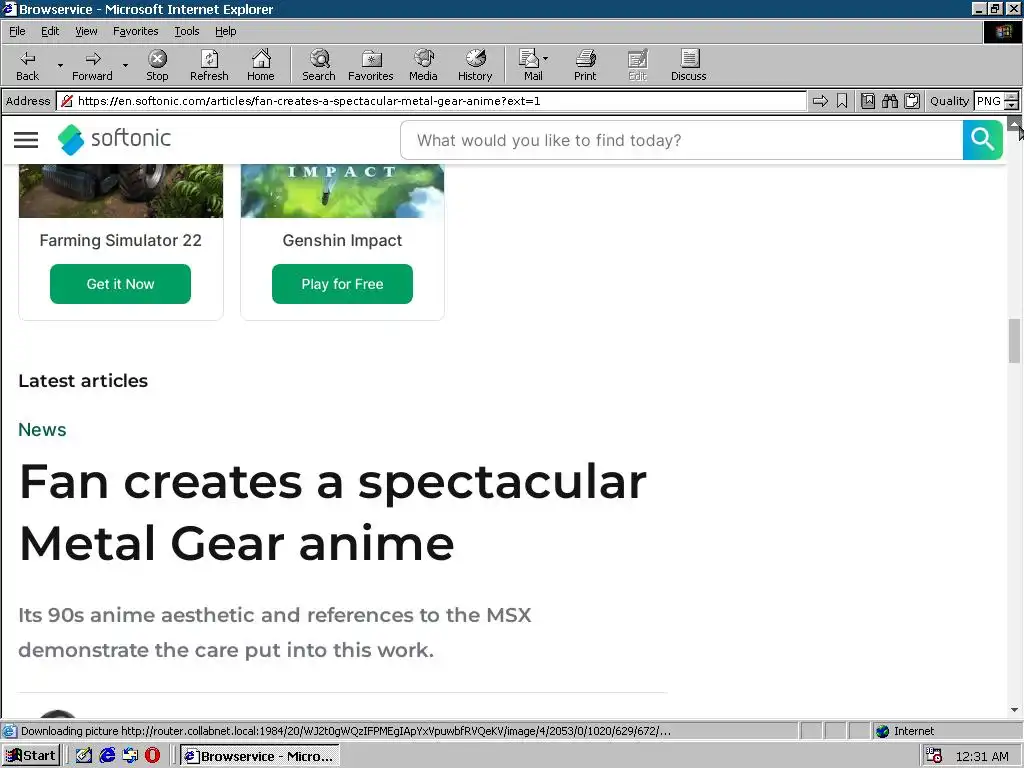Go back with the Back arrow
The width and height of the screenshot is (1024, 768).
[27, 65]
